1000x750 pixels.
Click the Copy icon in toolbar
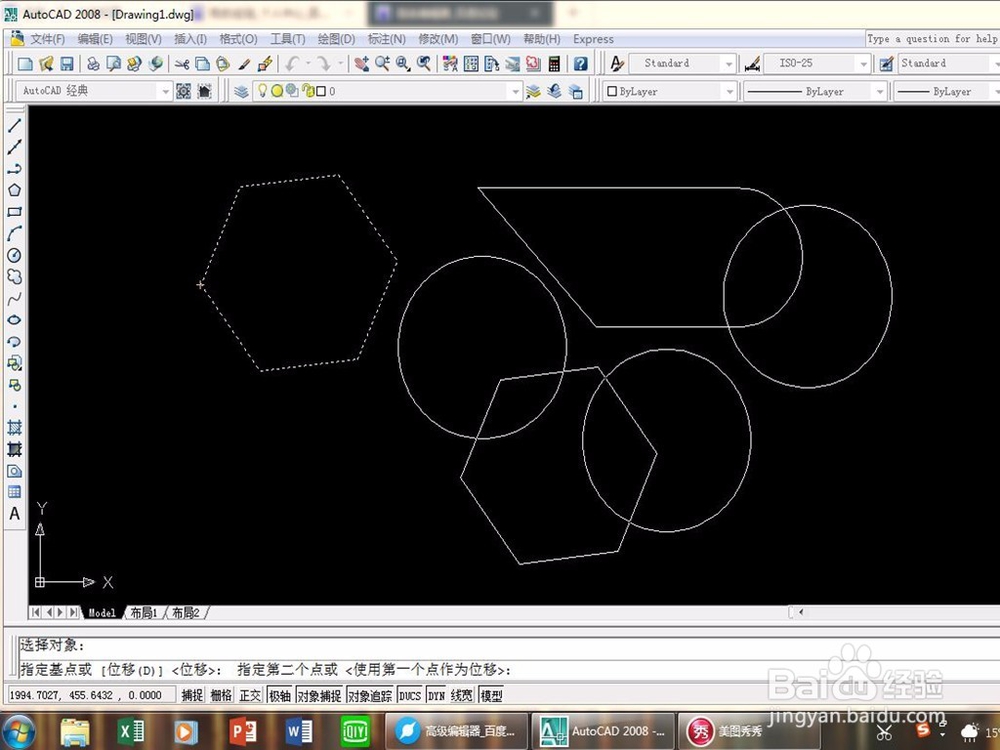(x=202, y=63)
